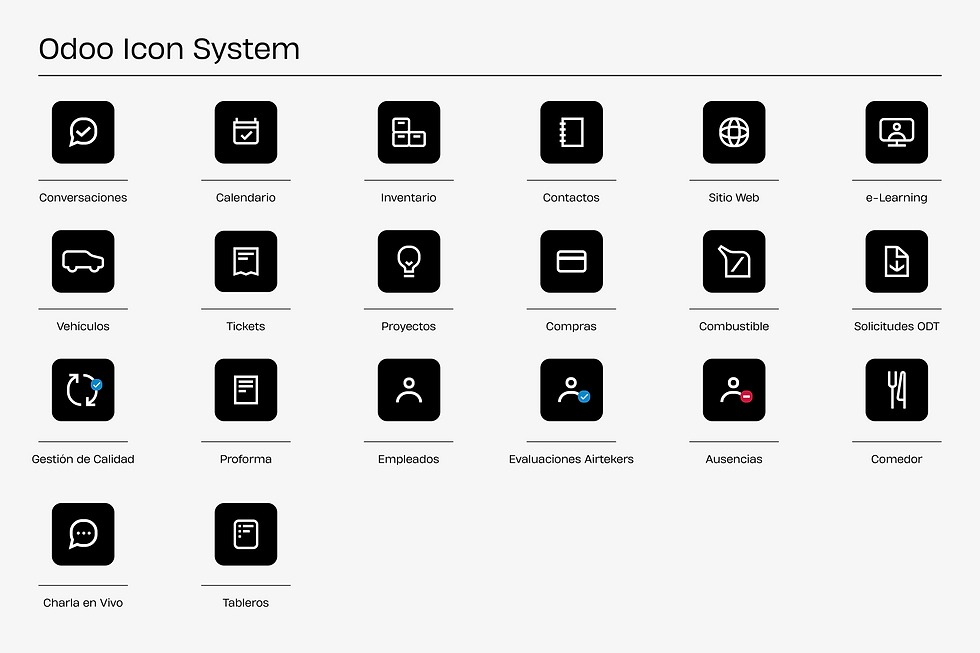Screen dimensions: 980x653
Task: Click the Tableros list board icon
Action: pos(246,534)
